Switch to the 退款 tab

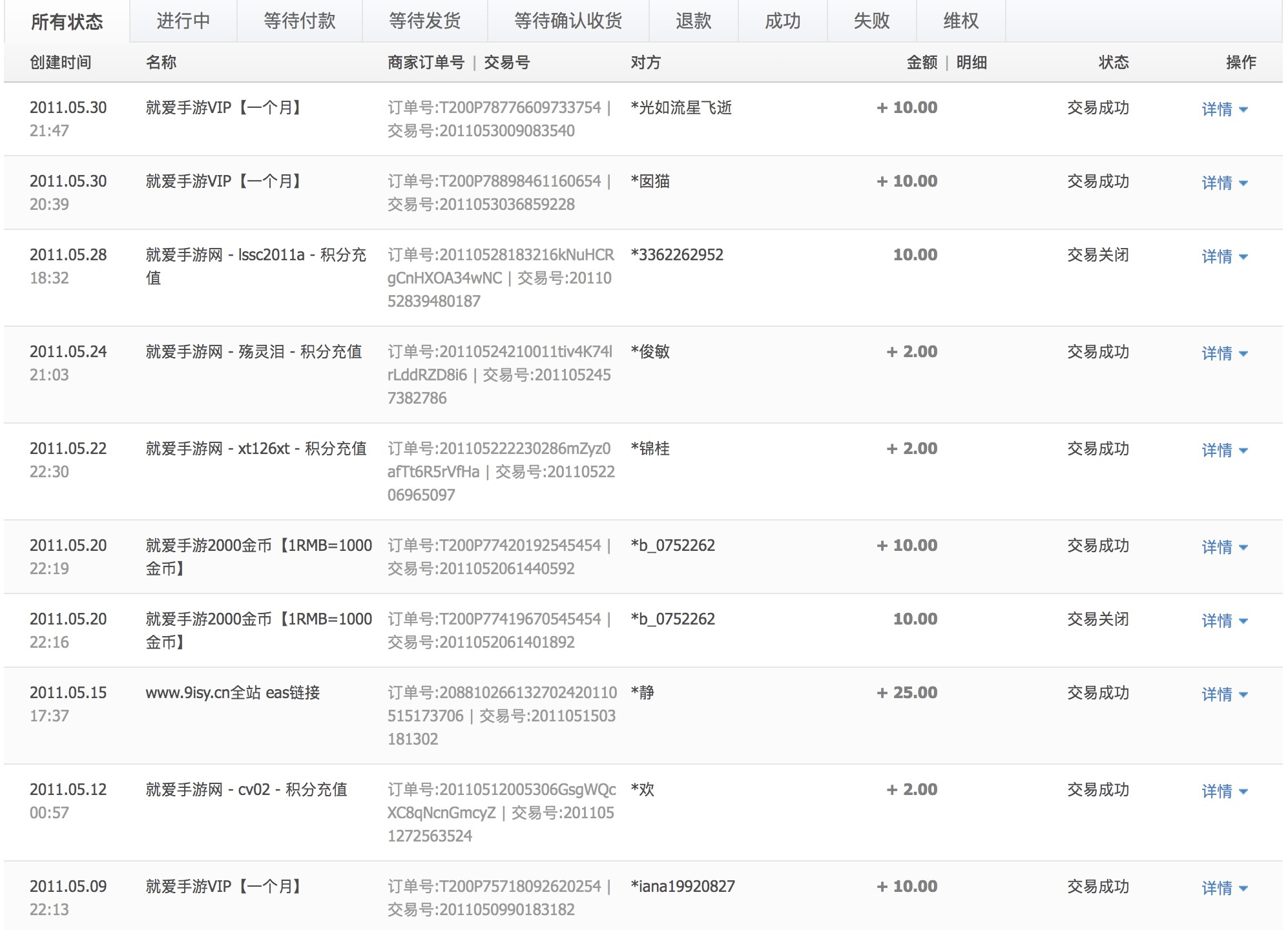(693, 21)
